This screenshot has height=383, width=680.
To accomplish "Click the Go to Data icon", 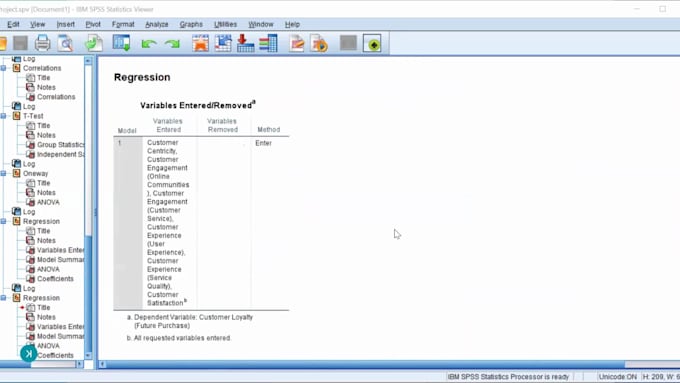I will click(200, 43).
